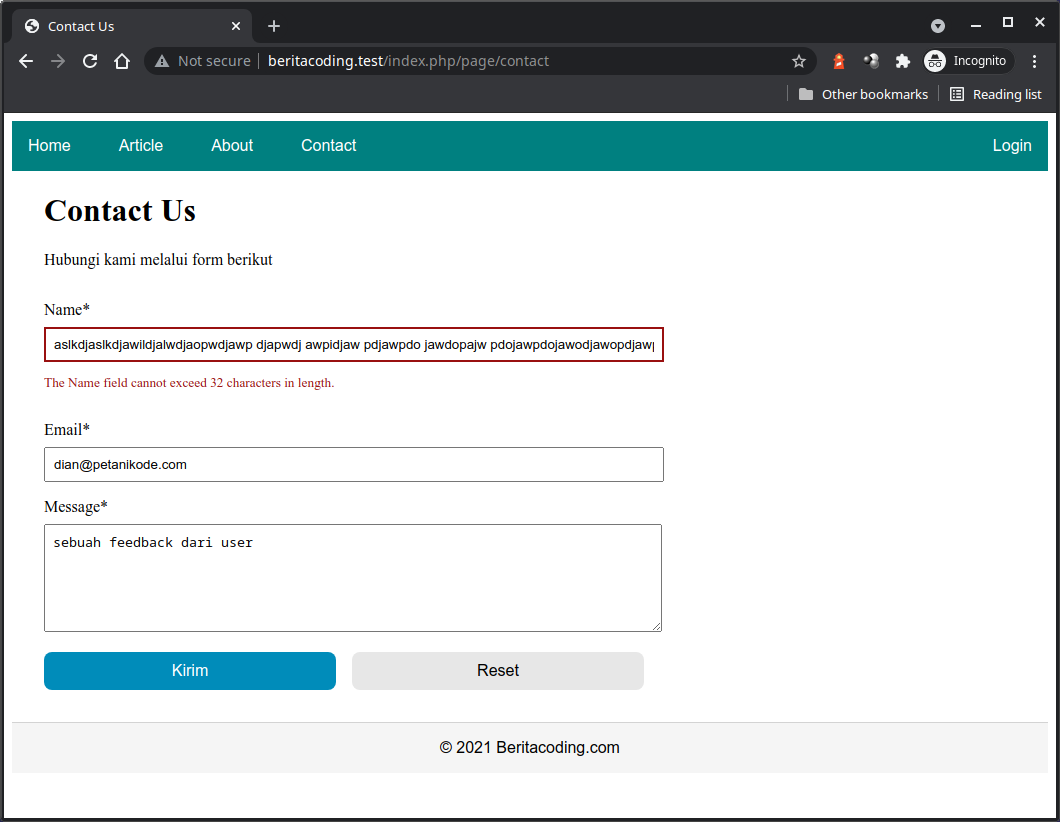Open the Reading list panel
This screenshot has height=822, width=1060.
pos(995,94)
